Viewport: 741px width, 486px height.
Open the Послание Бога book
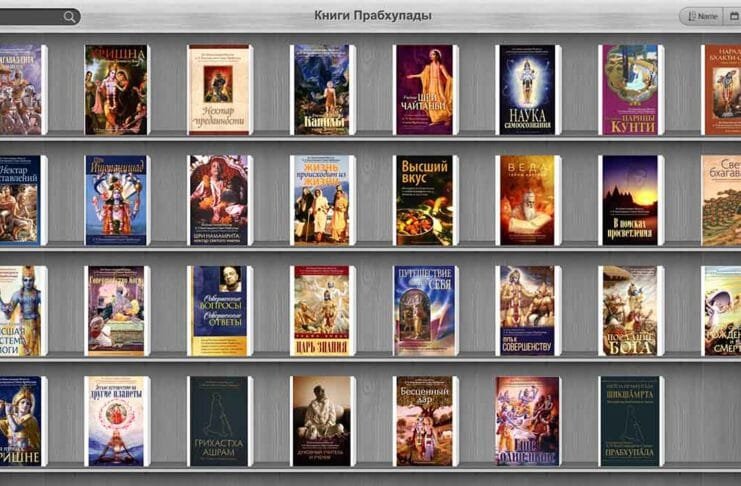click(631, 311)
